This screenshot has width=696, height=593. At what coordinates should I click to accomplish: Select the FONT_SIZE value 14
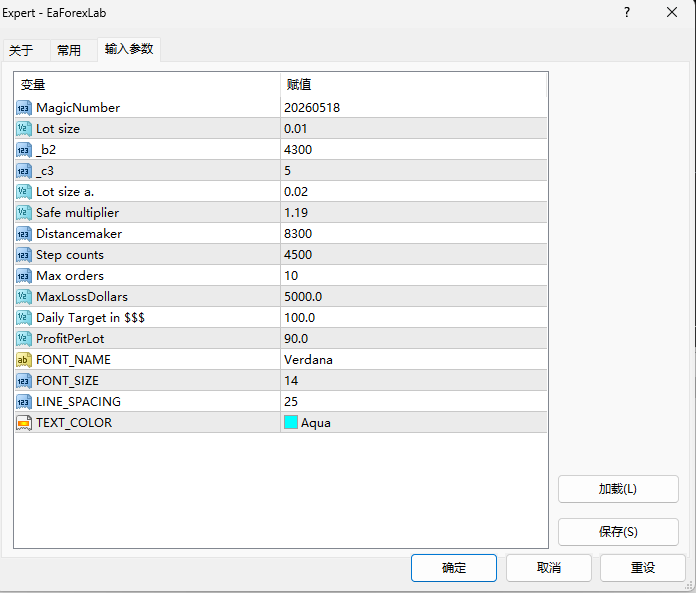(x=291, y=381)
